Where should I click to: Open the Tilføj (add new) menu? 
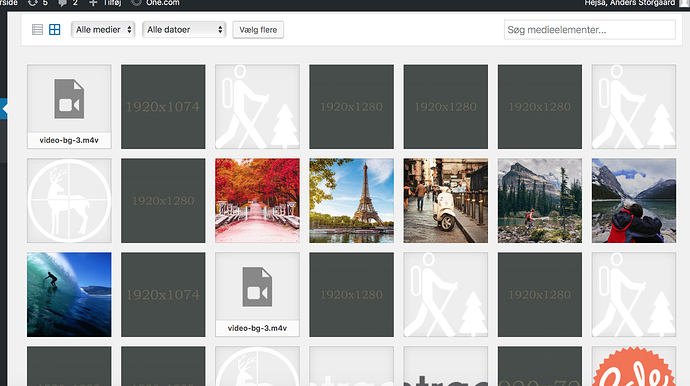point(105,3)
